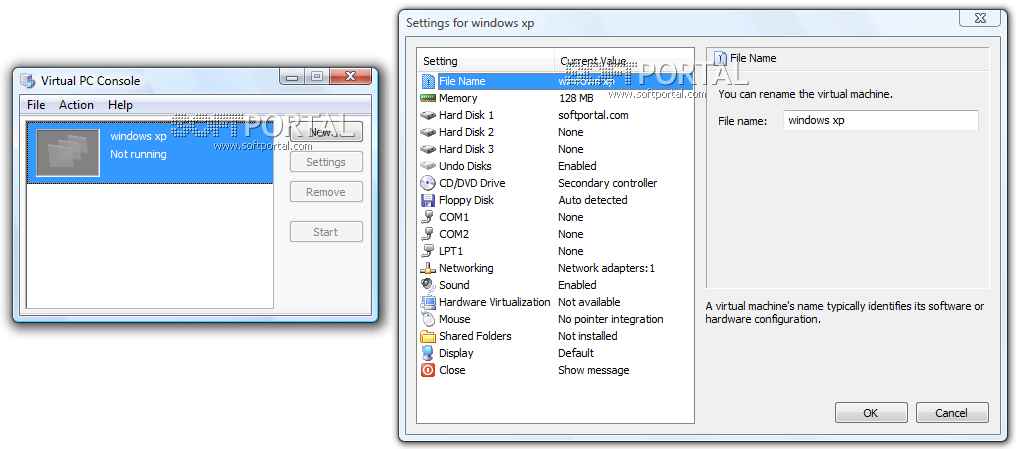
Task: Click the 'Auto detected' value
Action: pos(592,200)
